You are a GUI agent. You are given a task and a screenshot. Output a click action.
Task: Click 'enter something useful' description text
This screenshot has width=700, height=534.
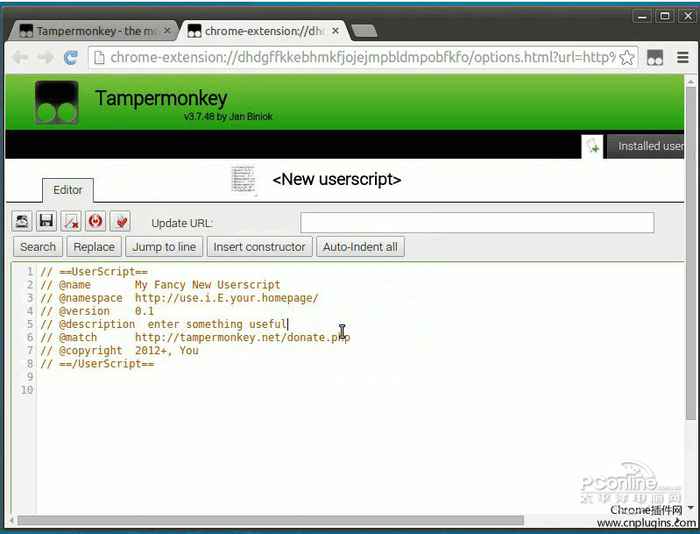(217, 324)
